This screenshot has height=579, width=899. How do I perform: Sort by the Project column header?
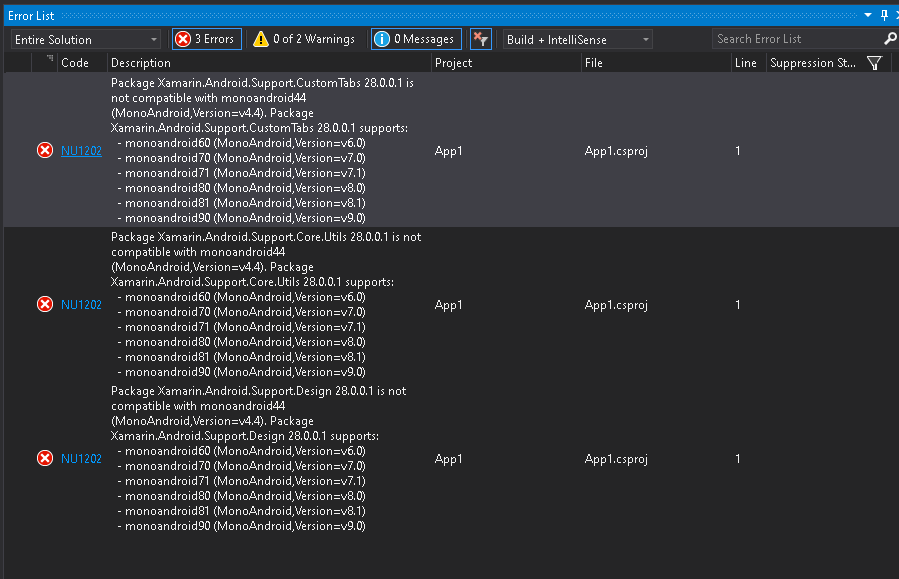[506, 63]
